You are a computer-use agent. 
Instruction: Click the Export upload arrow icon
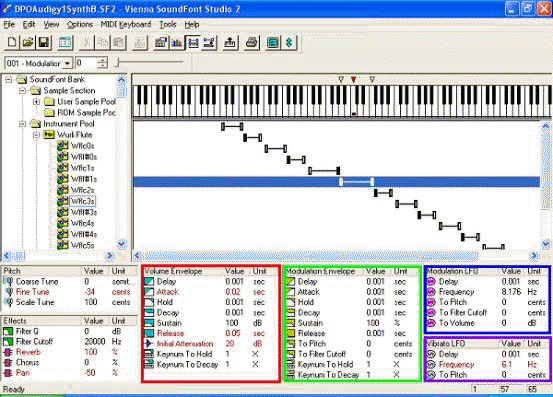click(x=230, y=43)
